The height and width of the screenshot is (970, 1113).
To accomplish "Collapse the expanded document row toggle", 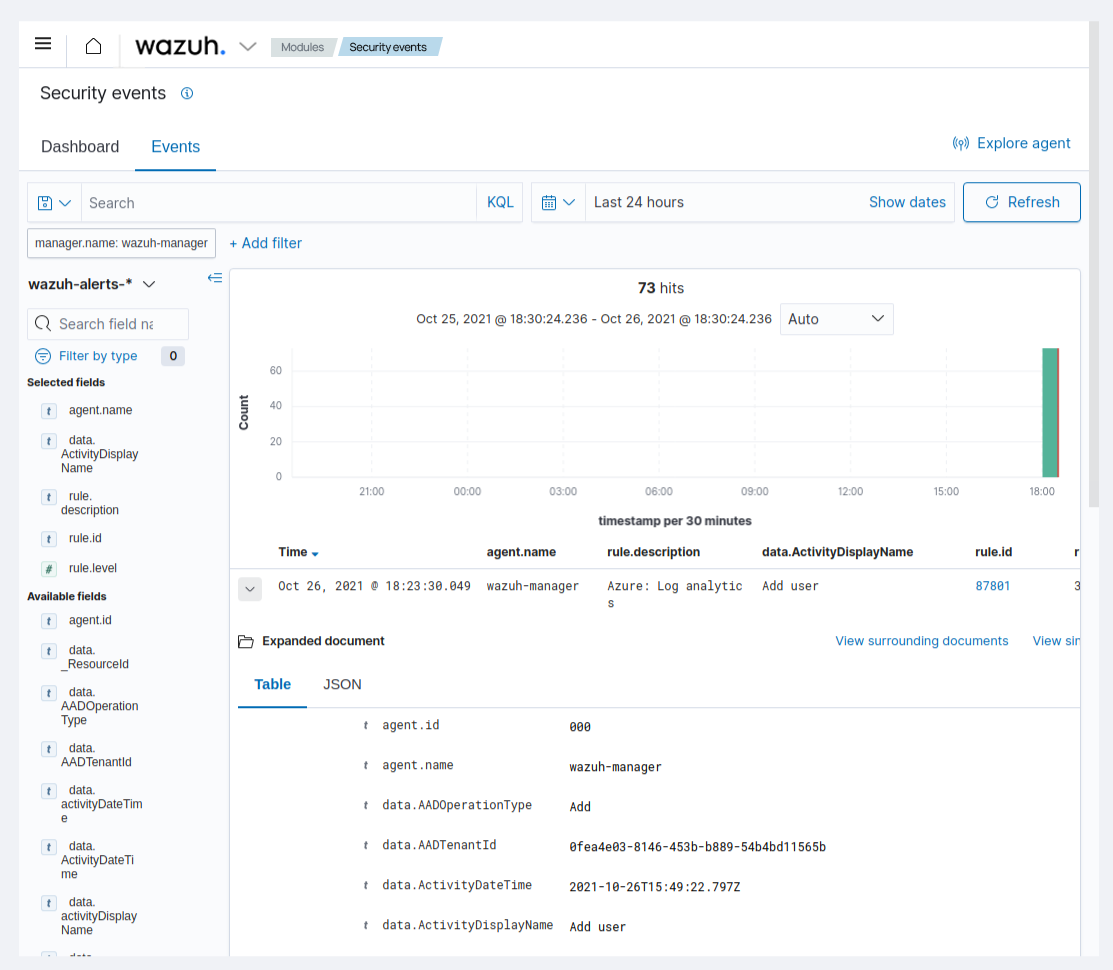I will pos(250,589).
